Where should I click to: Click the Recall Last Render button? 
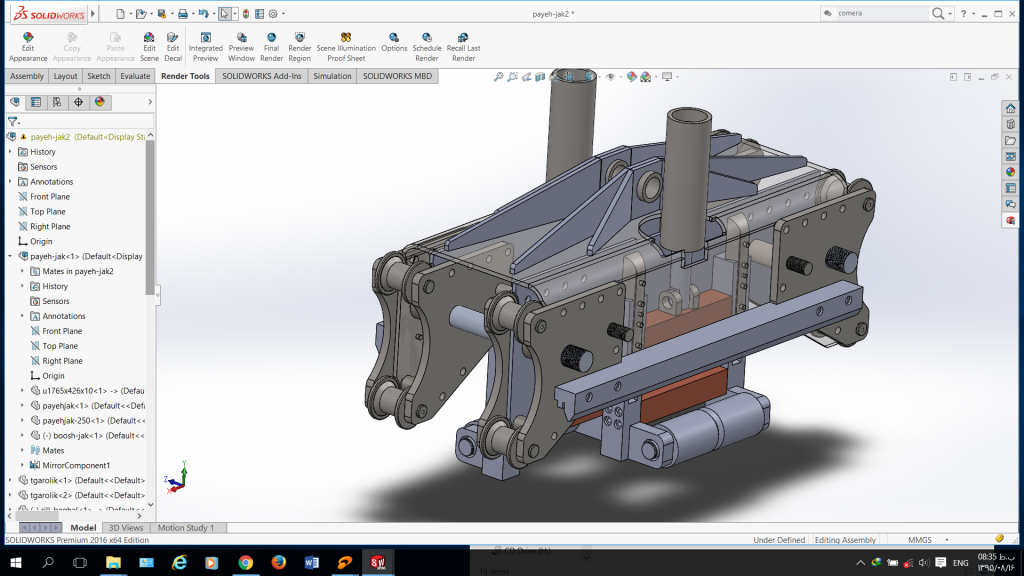pos(463,47)
